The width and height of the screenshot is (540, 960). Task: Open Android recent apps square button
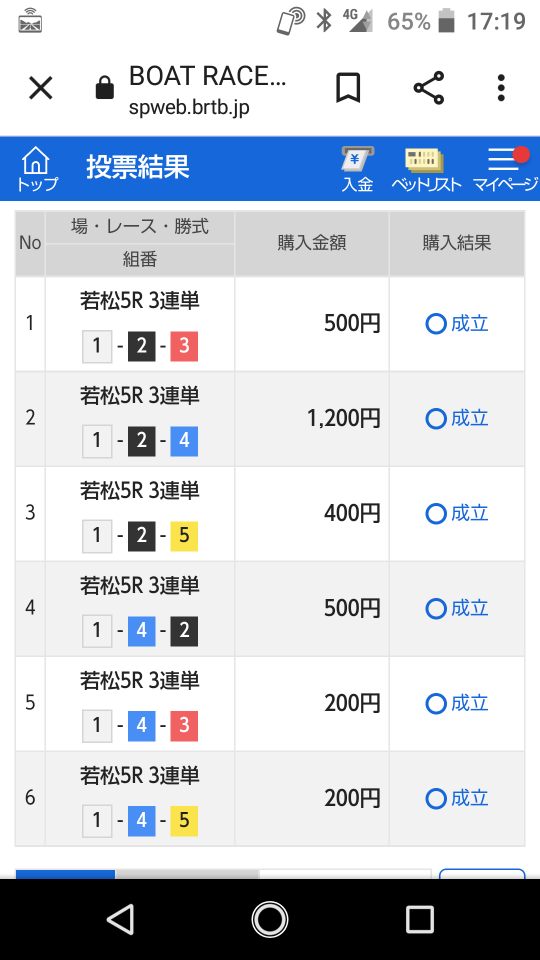(420, 919)
